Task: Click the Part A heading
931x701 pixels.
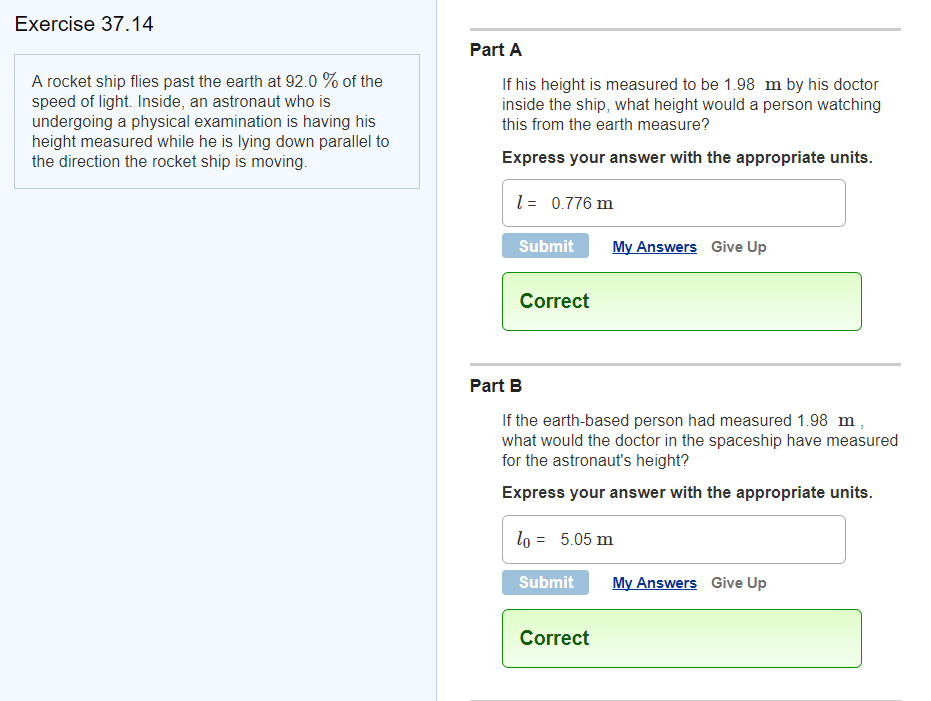Action: tap(496, 50)
